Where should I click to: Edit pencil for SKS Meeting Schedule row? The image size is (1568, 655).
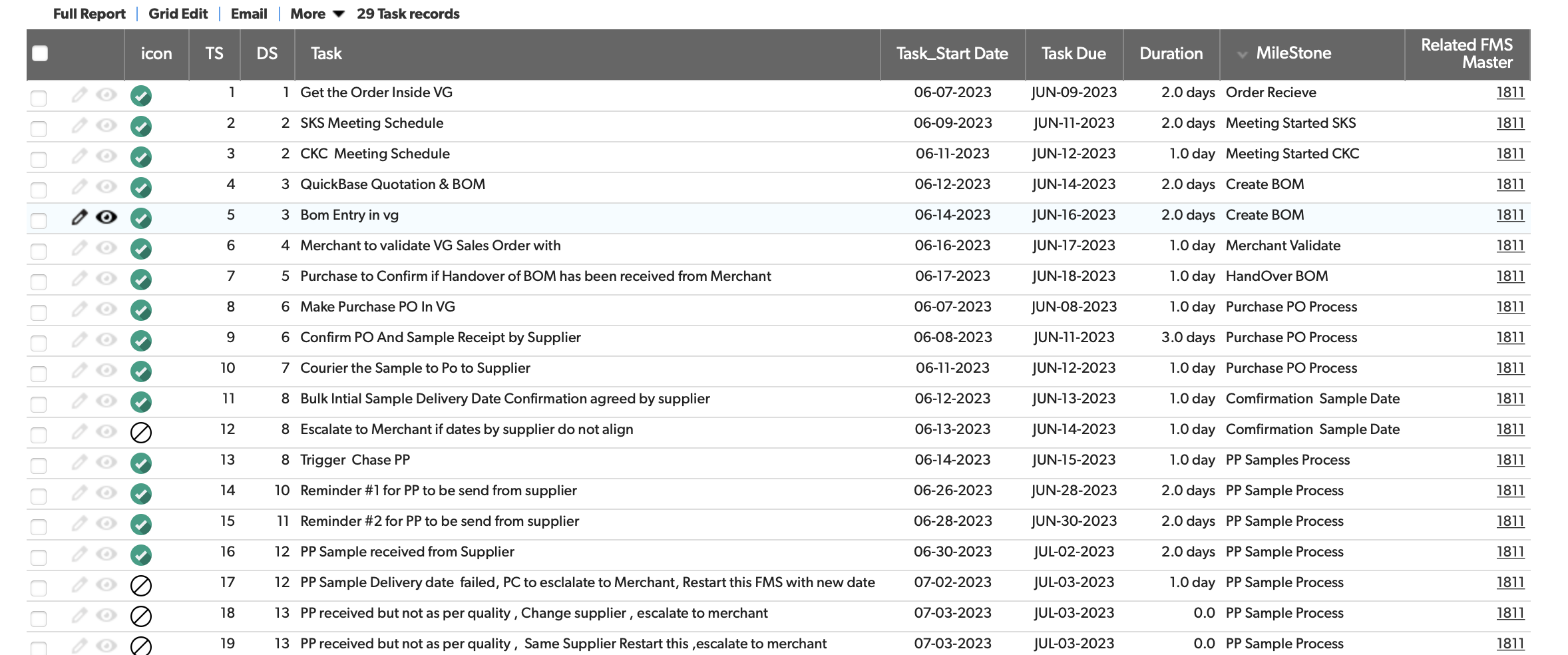click(79, 125)
